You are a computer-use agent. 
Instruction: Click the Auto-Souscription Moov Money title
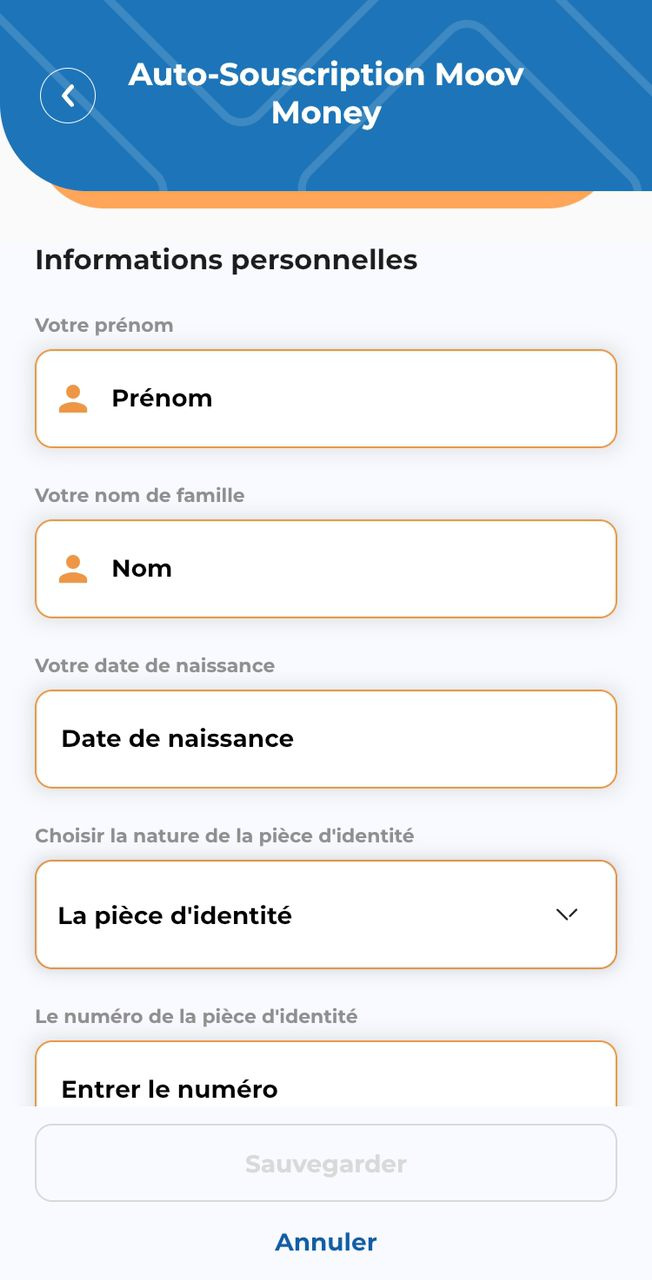326,94
